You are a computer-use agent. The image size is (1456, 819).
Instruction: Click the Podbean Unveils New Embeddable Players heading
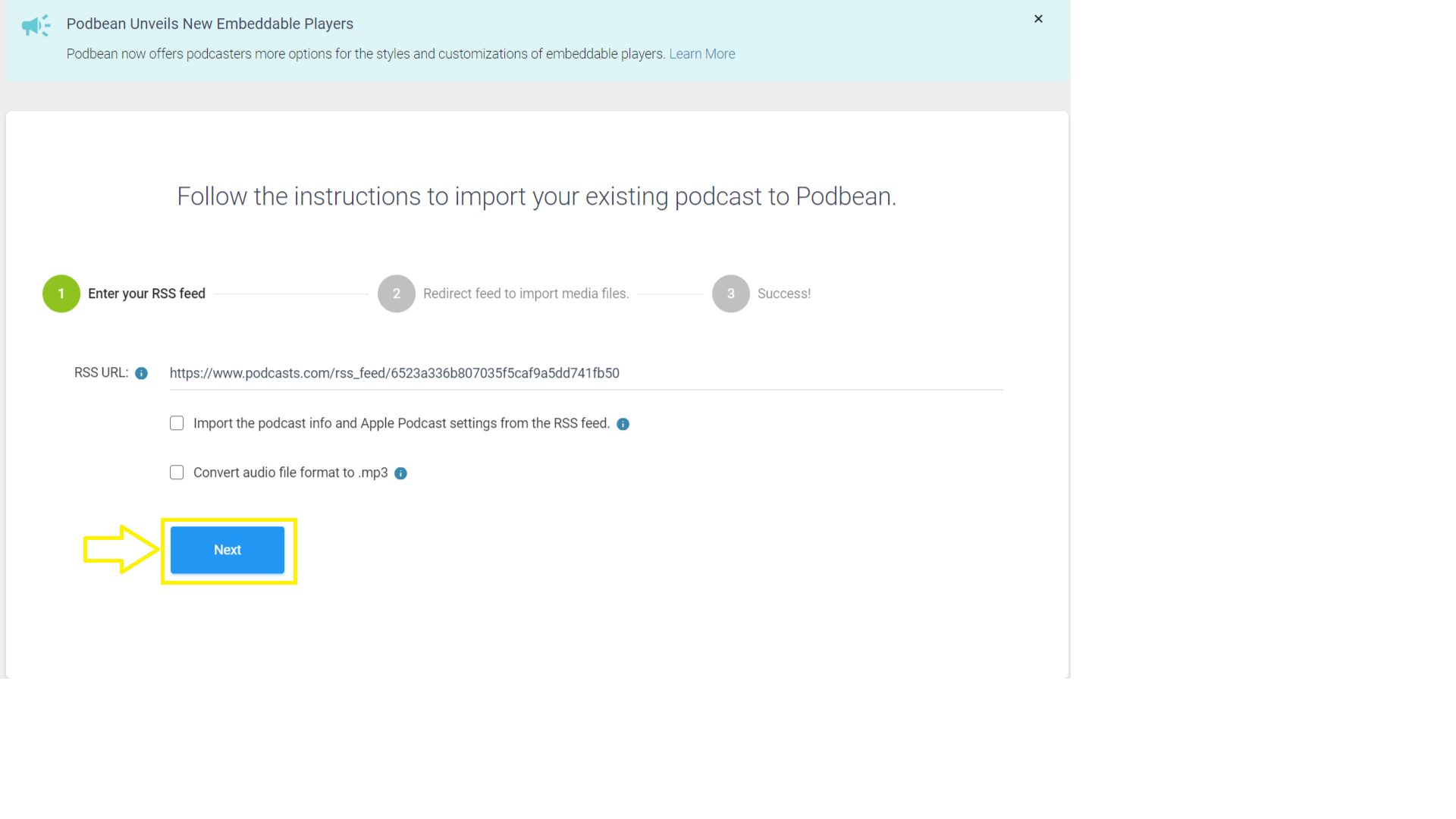(210, 24)
